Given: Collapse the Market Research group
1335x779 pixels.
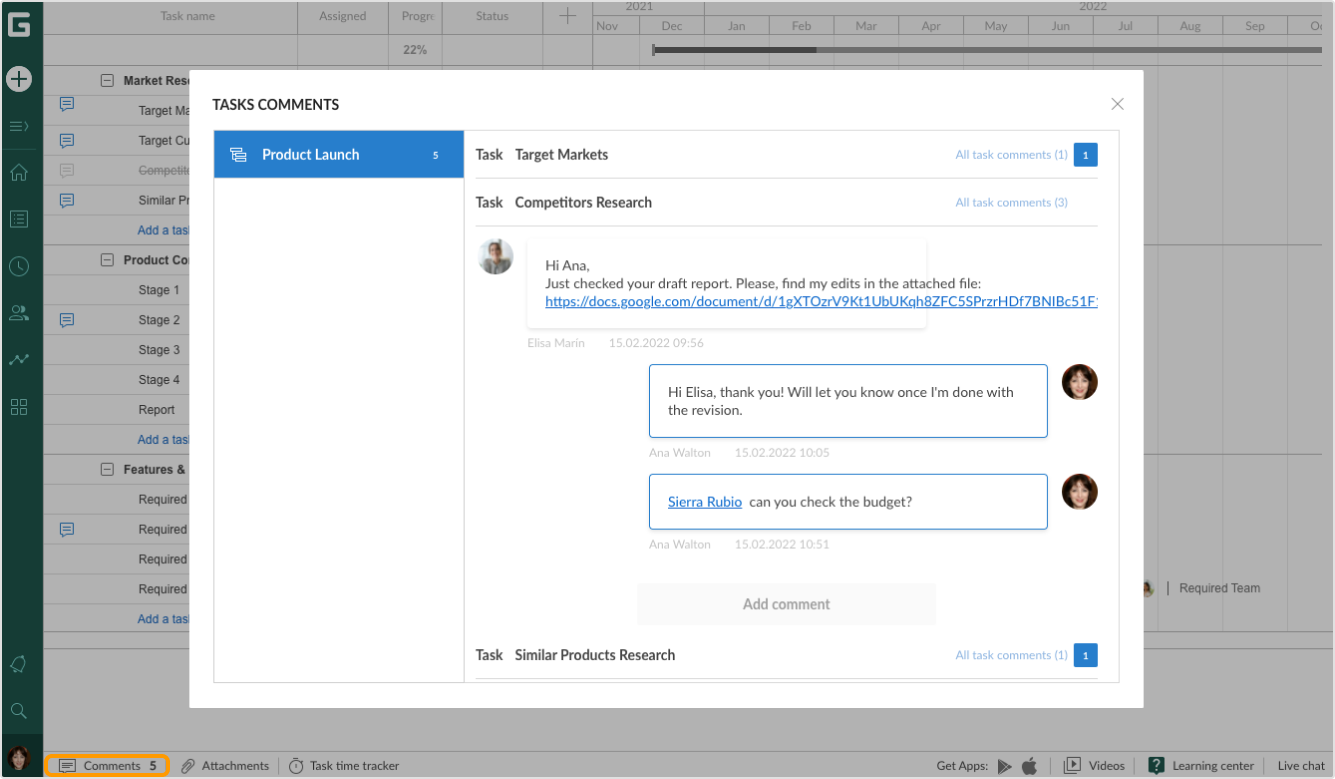Looking at the screenshot, I should pyautogui.click(x=107, y=81).
